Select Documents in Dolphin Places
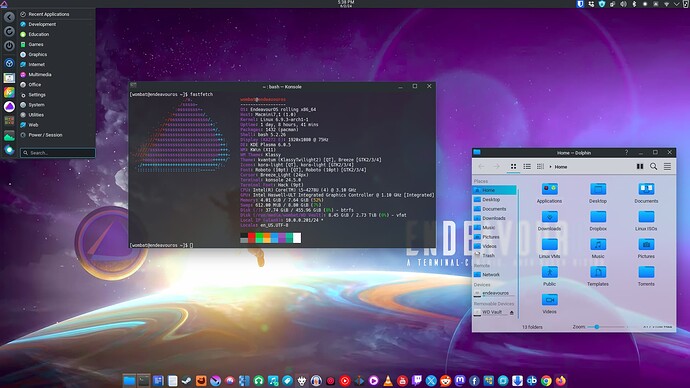The height and width of the screenshot is (388, 690). pyautogui.click(x=495, y=209)
